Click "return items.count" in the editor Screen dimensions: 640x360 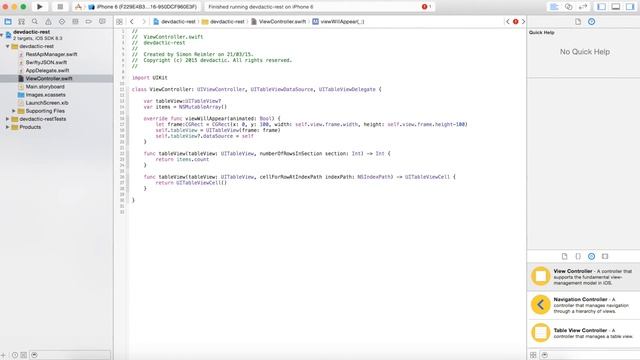[x=182, y=160]
